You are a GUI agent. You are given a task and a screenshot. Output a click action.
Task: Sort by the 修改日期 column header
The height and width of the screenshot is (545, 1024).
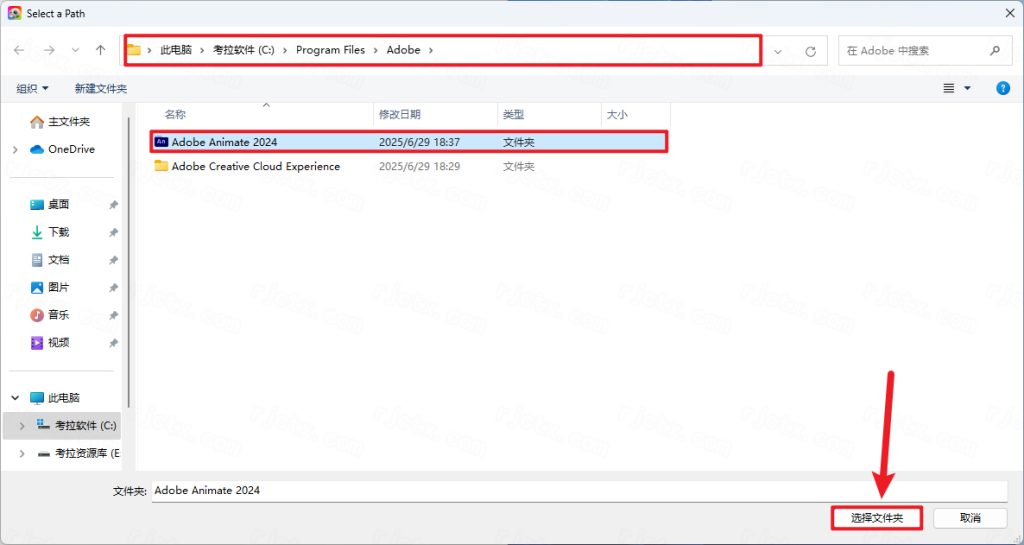(400, 115)
